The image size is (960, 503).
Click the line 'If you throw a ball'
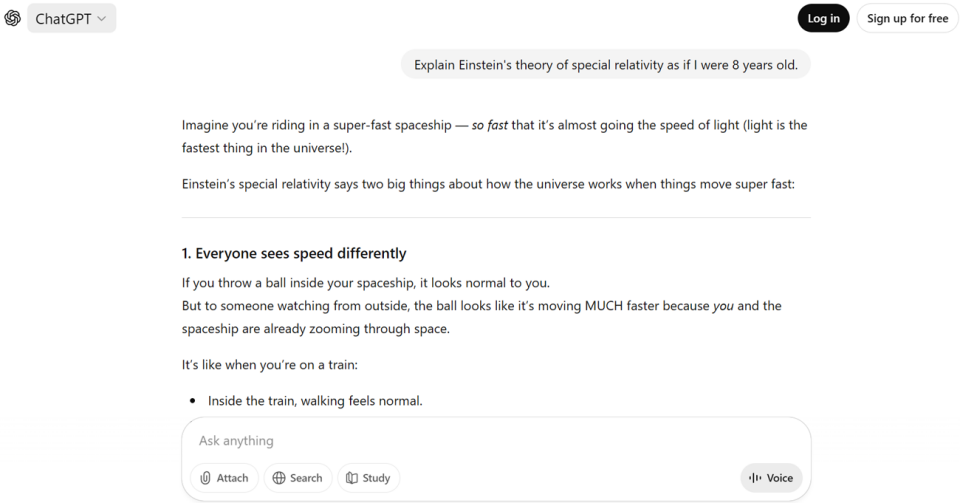coord(365,282)
